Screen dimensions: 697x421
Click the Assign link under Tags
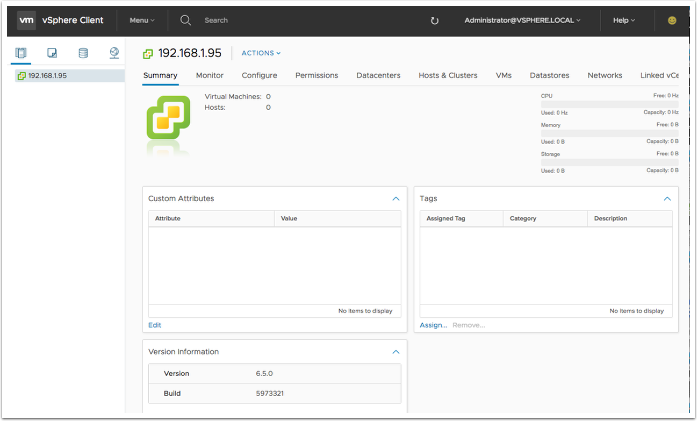pos(433,325)
